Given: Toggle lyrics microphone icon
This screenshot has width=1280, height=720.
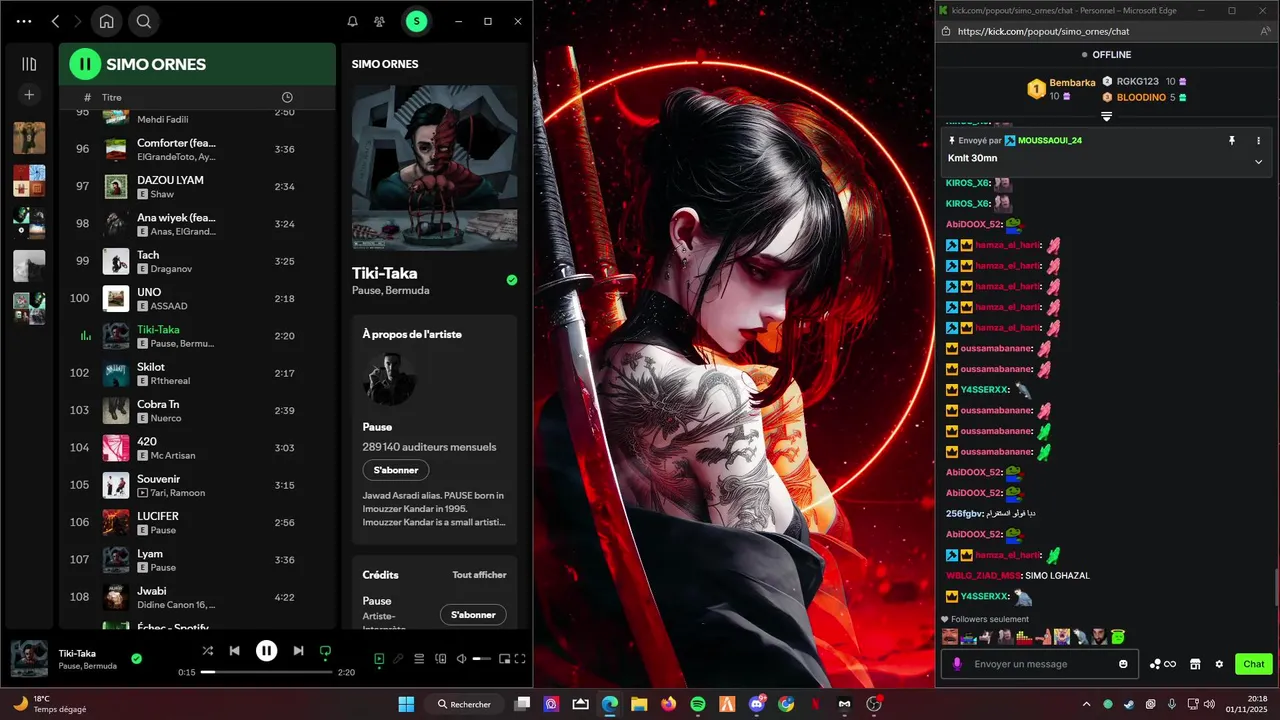Looking at the screenshot, I should point(398,658).
